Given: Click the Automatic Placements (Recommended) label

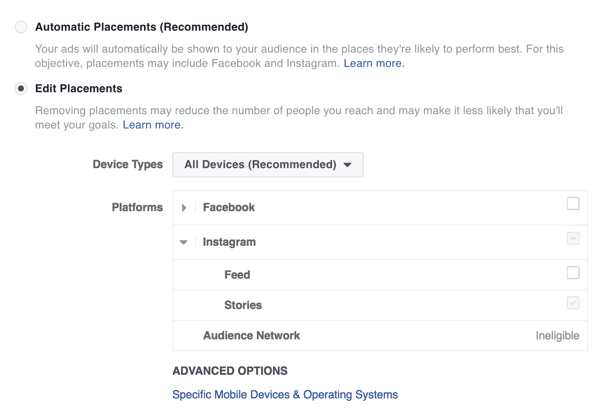Looking at the screenshot, I should [x=141, y=27].
